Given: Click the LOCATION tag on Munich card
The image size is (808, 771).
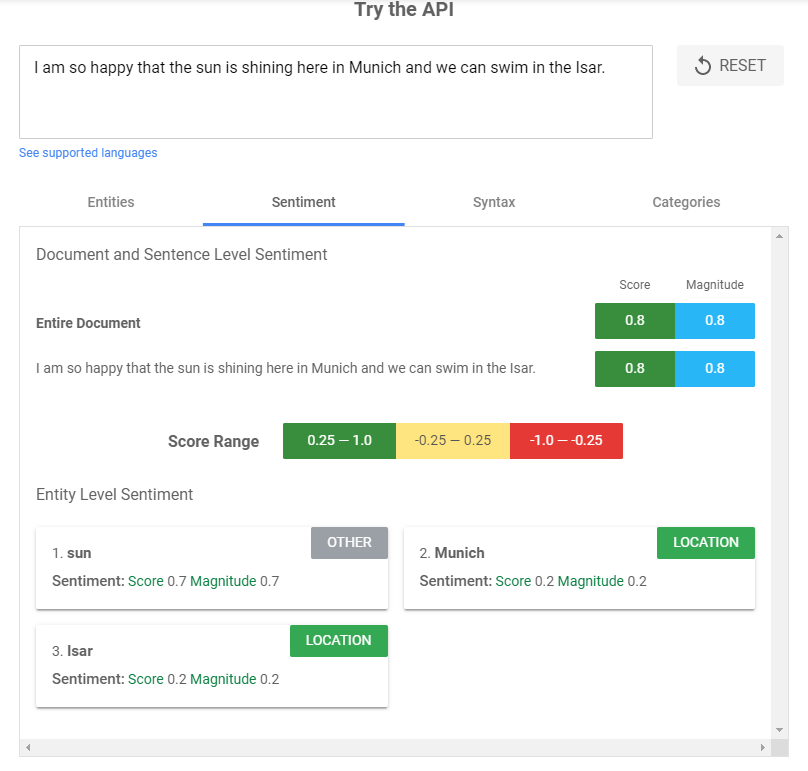Looking at the screenshot, I should [x=706, y=543].
